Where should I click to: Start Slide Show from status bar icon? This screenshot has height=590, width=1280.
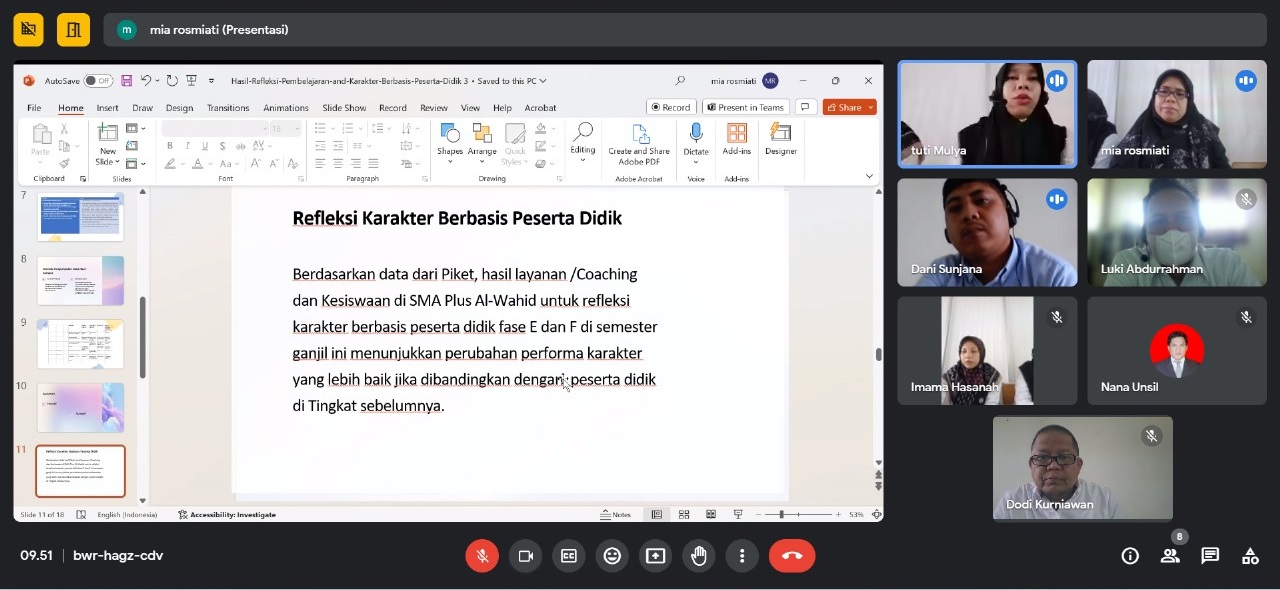click(738, 514)
